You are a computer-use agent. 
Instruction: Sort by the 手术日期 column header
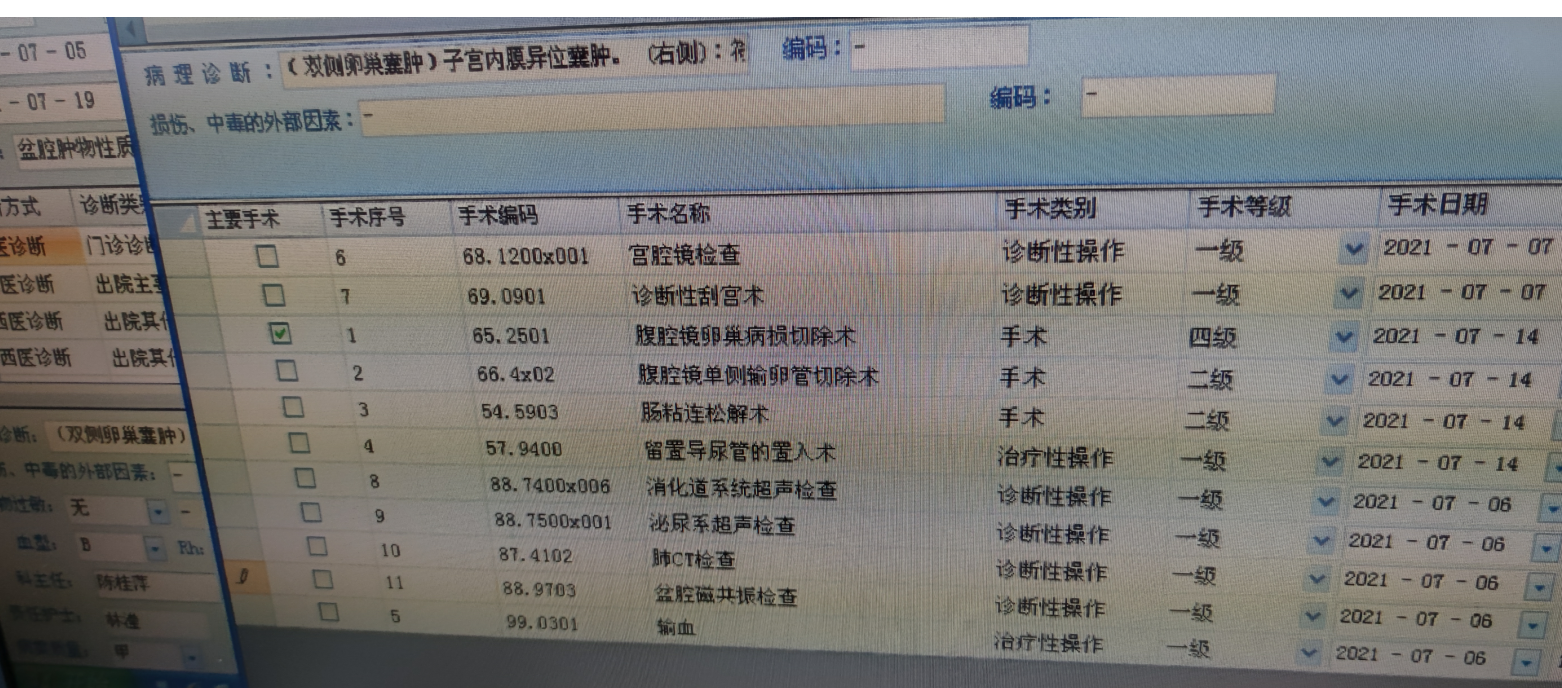coord(1438,205)
